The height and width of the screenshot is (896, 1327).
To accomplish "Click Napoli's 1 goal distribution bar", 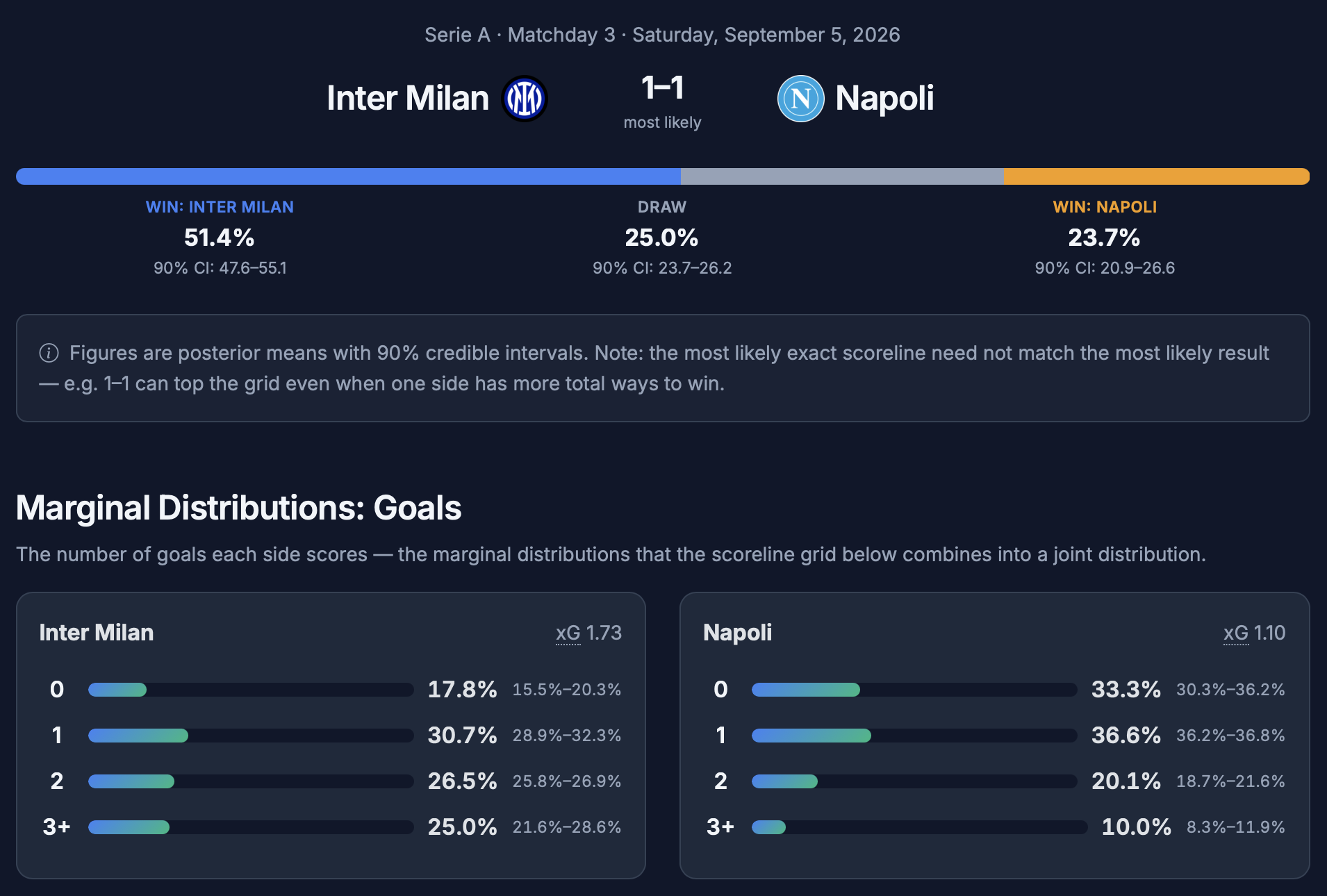I will point(914,736).
